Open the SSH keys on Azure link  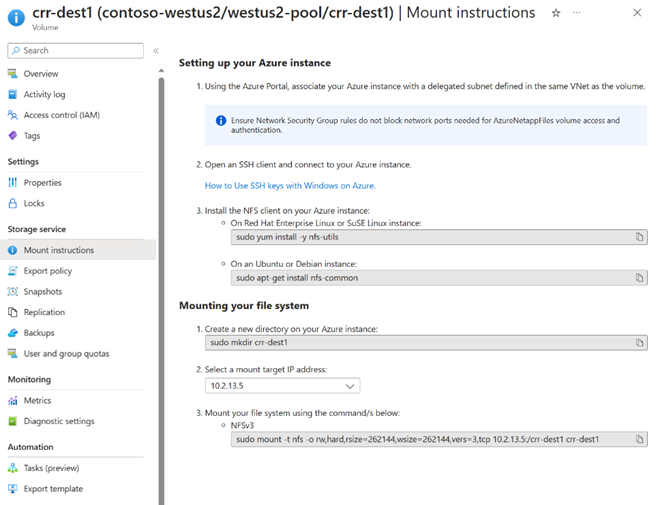290,185
